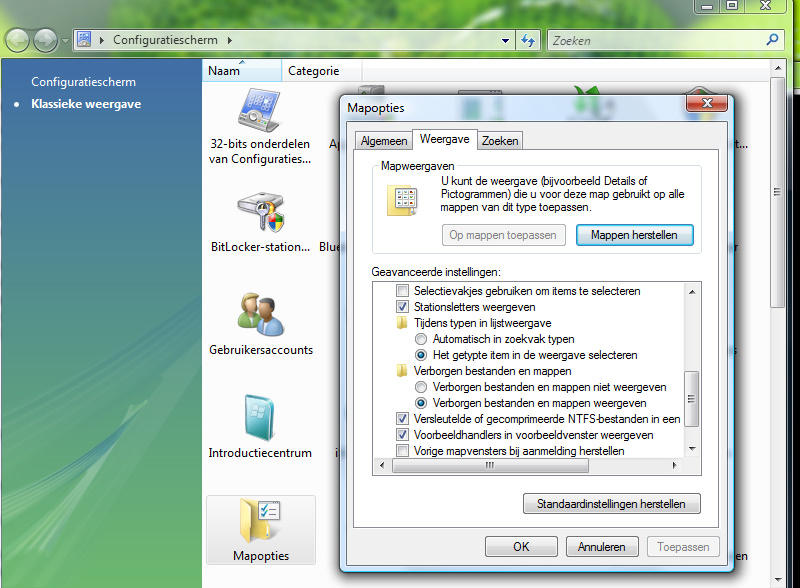The width and height of the screenshot is (800, 588).
Task: Click the back navigation arrow
Action: [x=17, y=40]
